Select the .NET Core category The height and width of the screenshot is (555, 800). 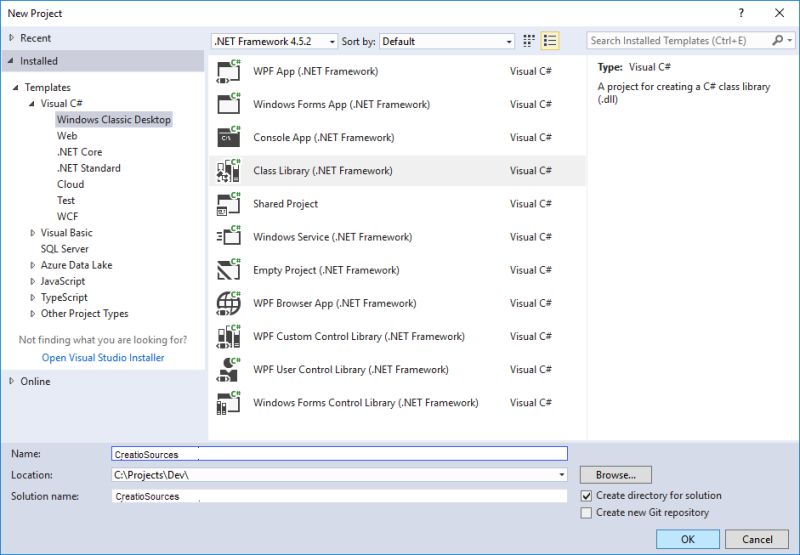coord(80,152)
